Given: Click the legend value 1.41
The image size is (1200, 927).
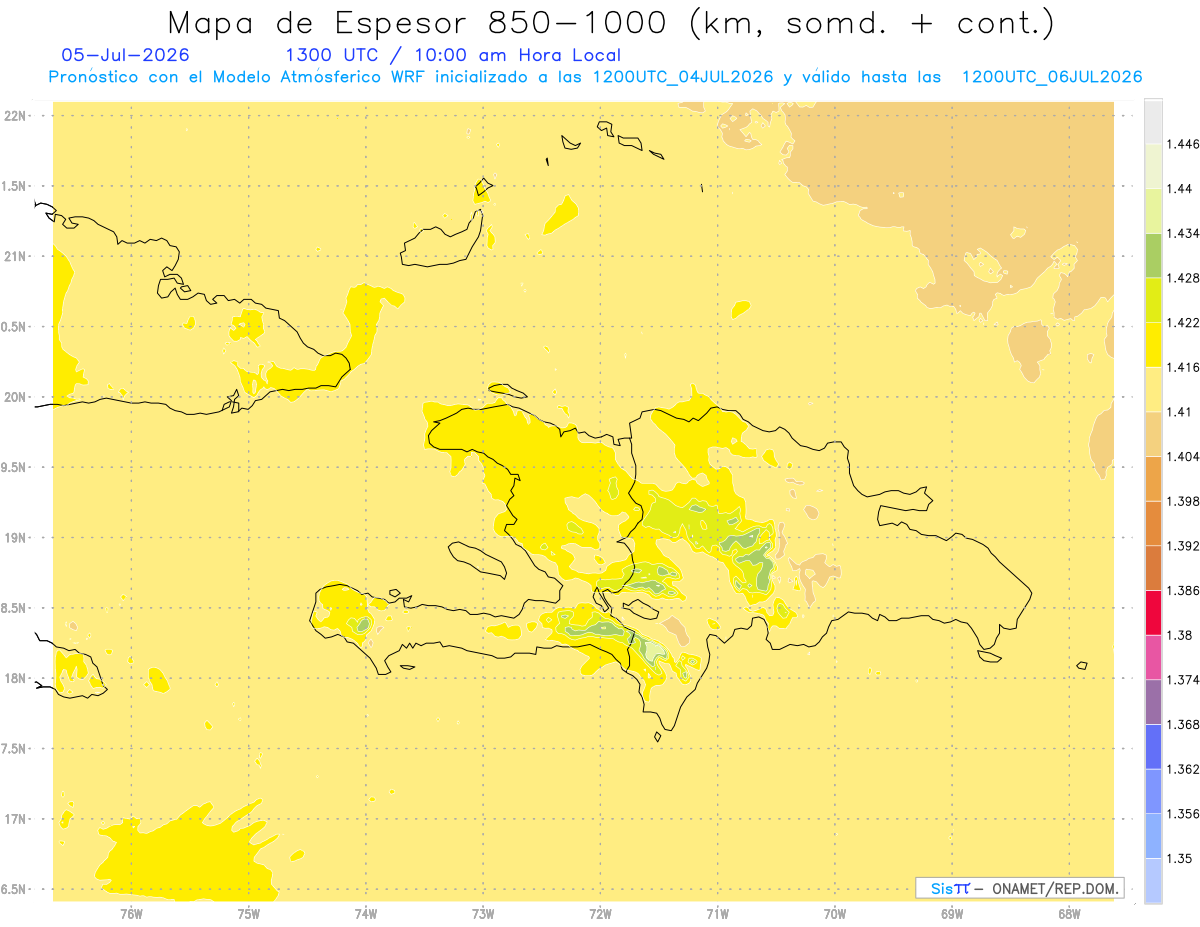Looking at the screenshot, I should 1179,412.
